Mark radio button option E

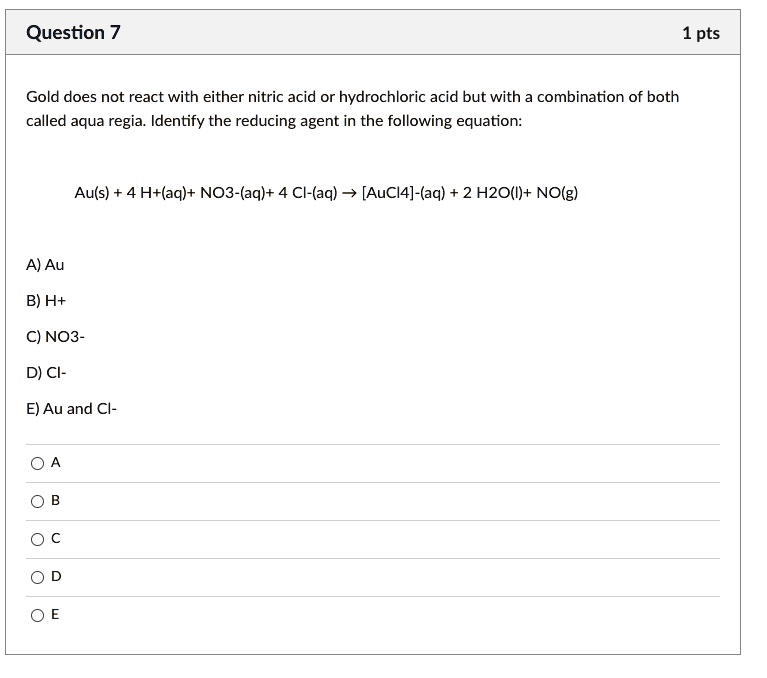pos(37,615)
